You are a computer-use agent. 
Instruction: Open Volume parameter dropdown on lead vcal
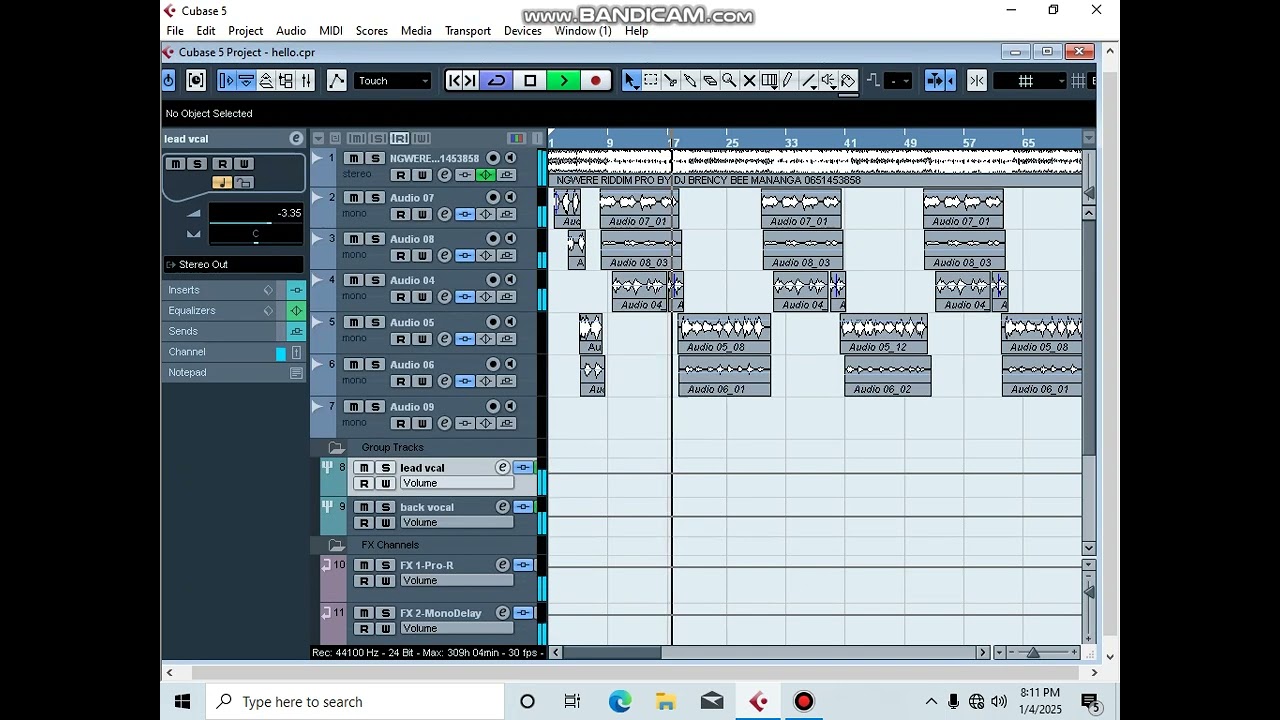[x=457, y=484]
